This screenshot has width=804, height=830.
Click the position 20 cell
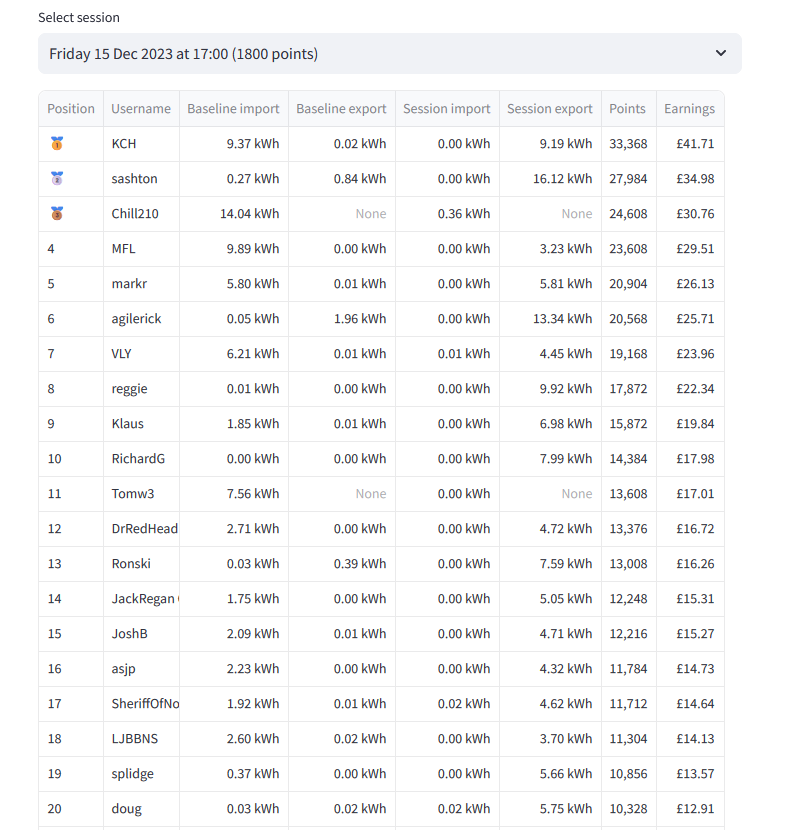click(71, 808)
